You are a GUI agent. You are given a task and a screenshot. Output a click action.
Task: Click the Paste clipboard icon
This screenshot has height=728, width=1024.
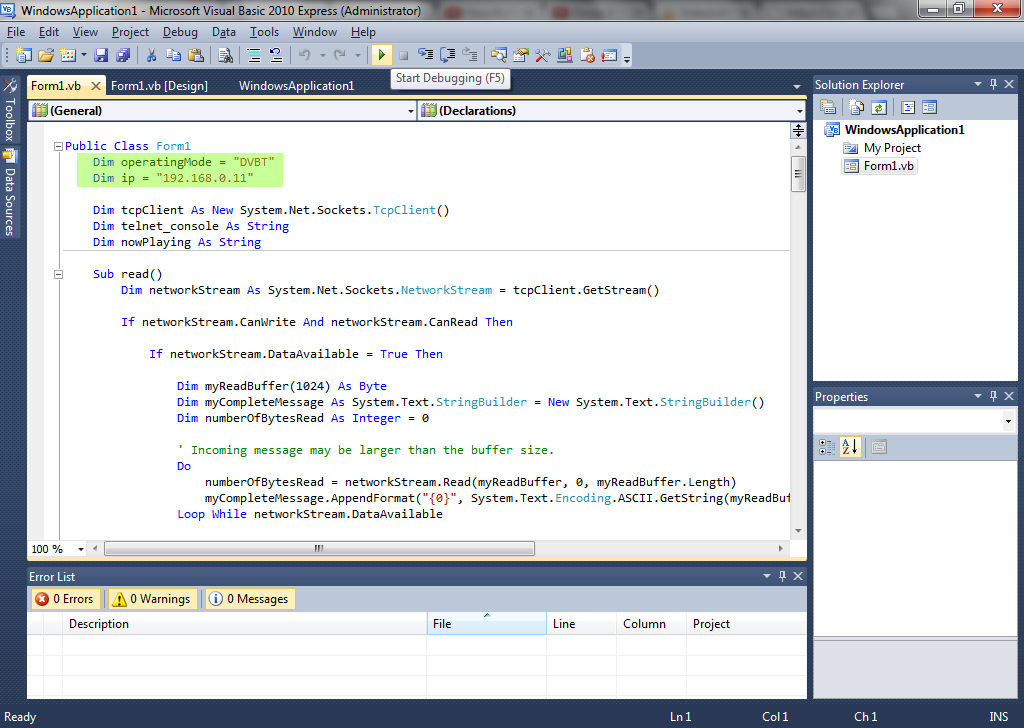(x=196, y=55)
